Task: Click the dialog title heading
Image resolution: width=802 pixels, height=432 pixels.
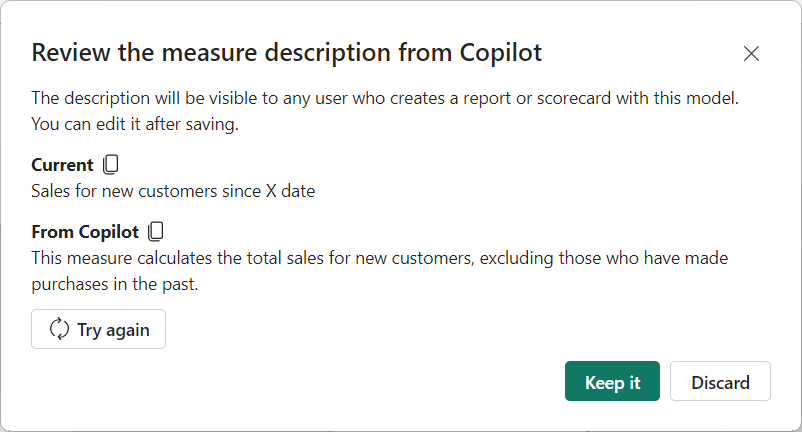Action: click(287, 53)
